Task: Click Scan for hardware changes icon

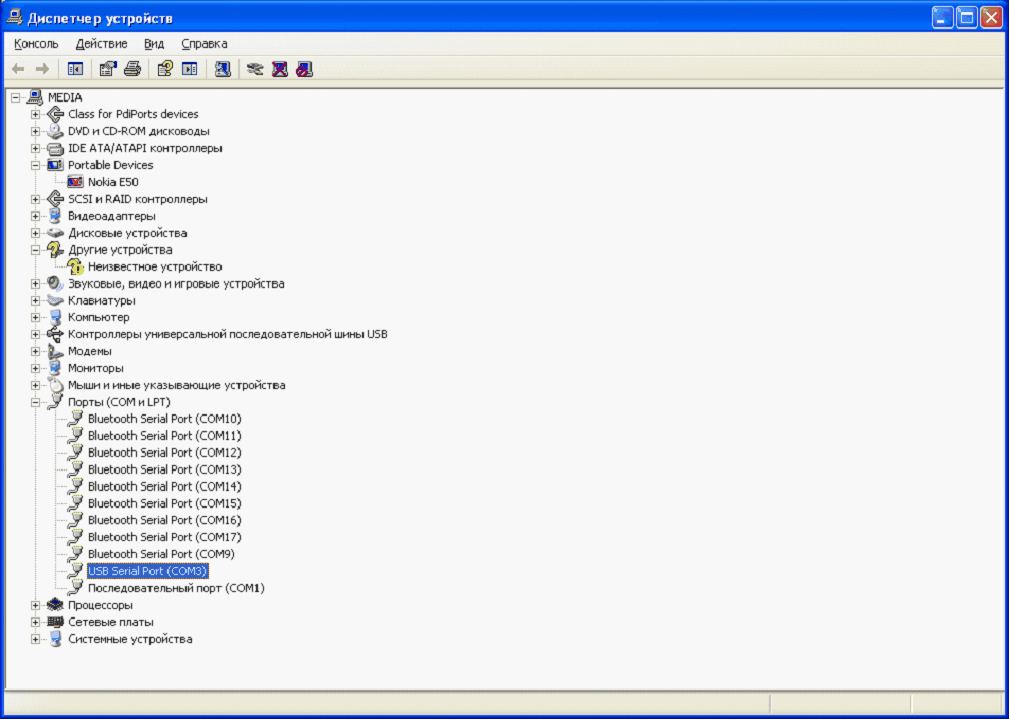Action: coord(222,69)
